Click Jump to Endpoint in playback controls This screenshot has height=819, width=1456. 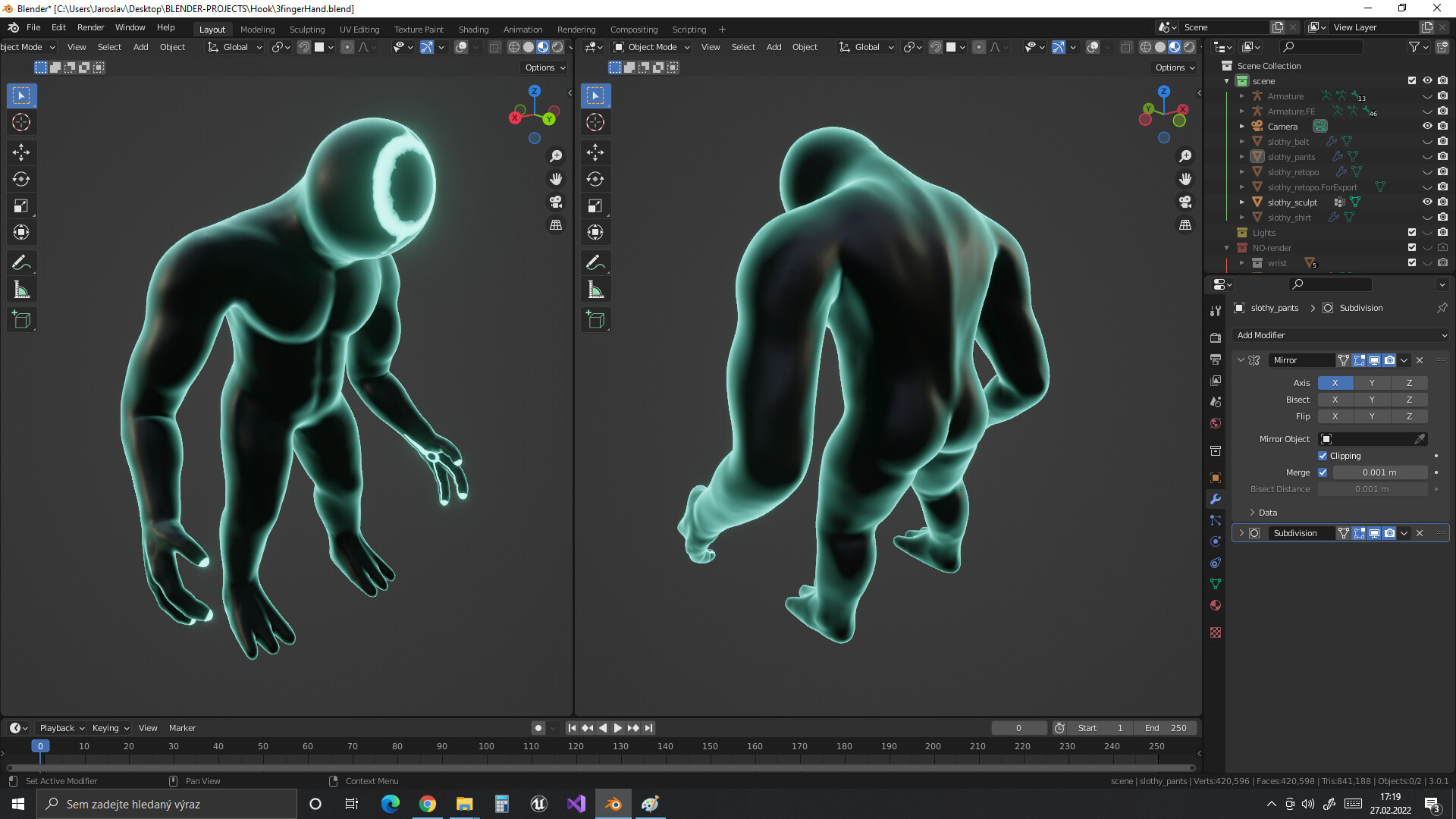(648, 727)
